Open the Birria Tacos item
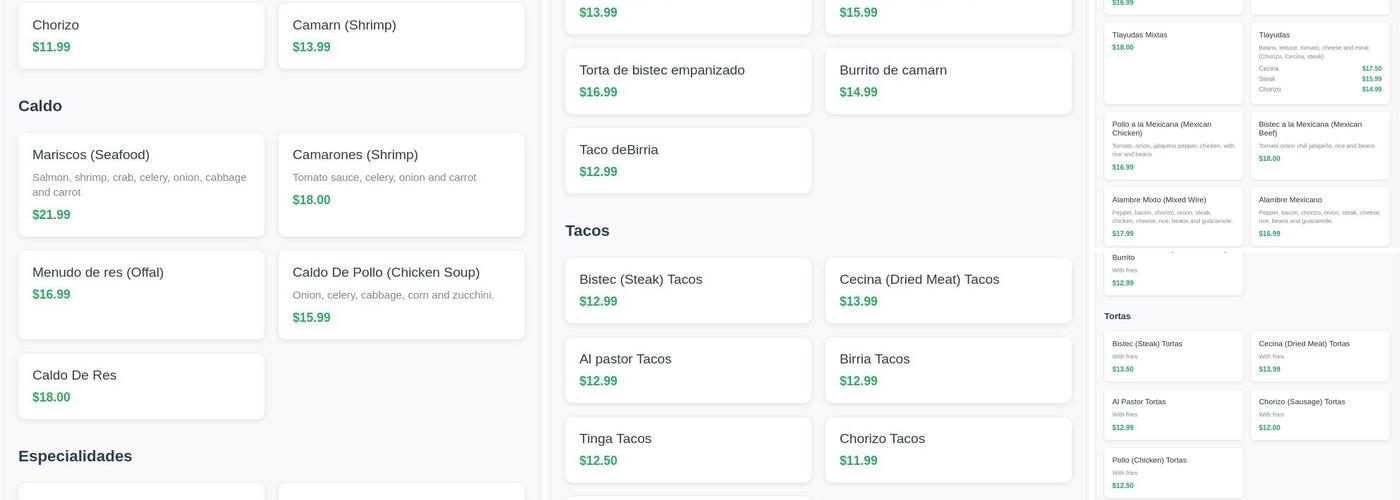The width and height of the screenshot is (1400, 500). click(948, 370)
